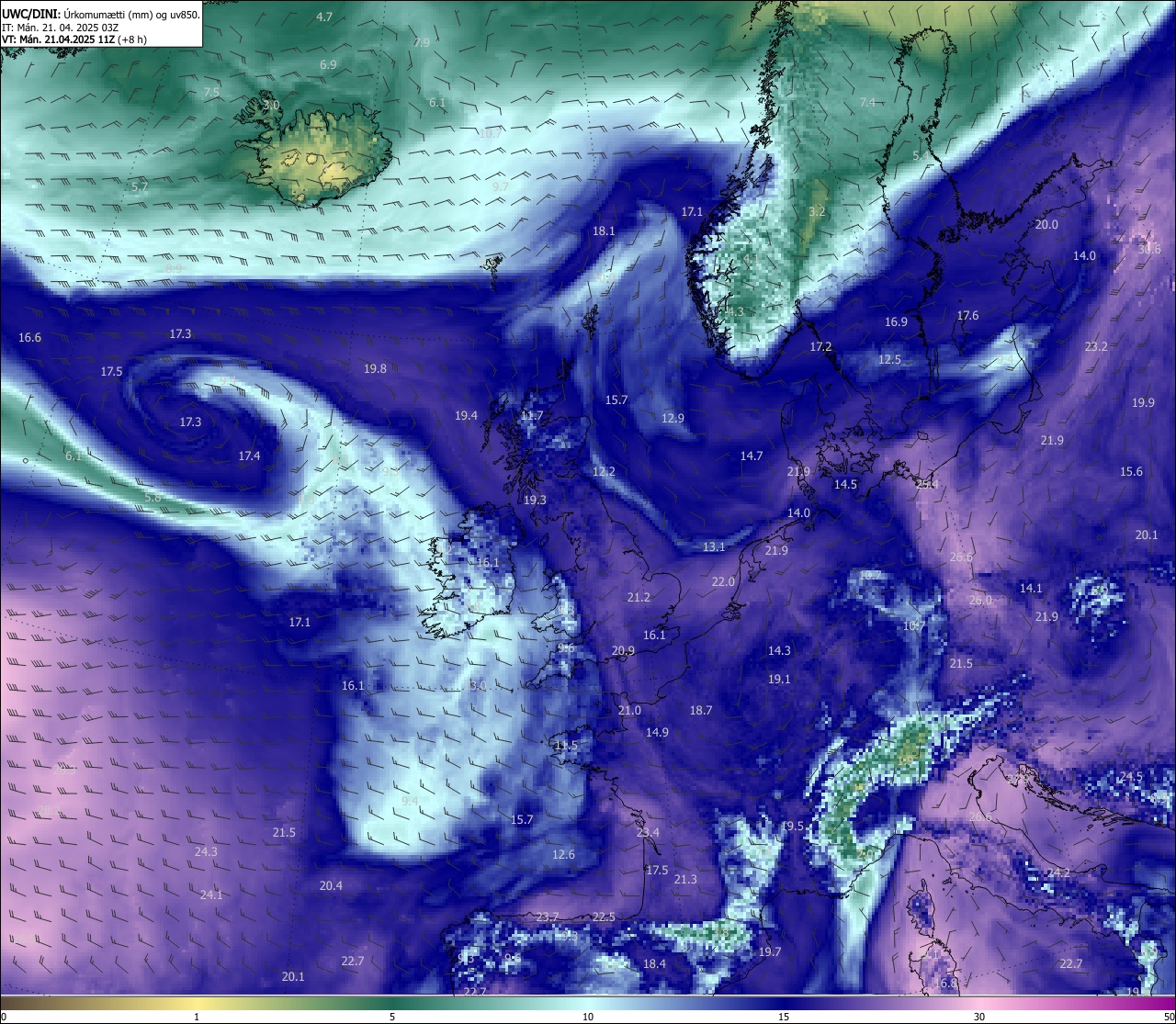The width and height of the screenshot is (1176, 1024).
Task: Click the 19.7 value label
Action: [x=770, y=952]
